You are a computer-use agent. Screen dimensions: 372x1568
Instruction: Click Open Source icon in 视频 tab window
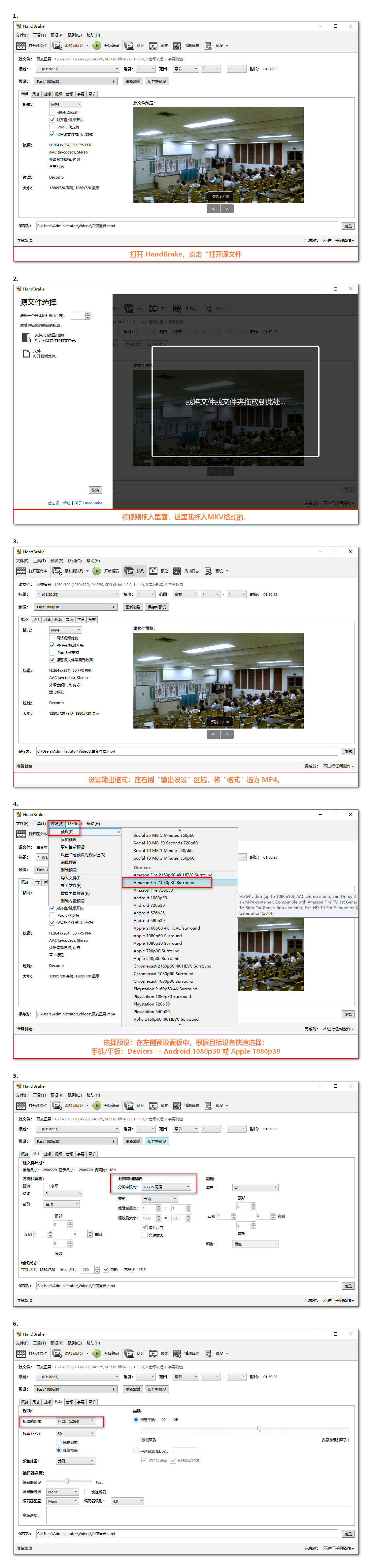[21, 1353]
